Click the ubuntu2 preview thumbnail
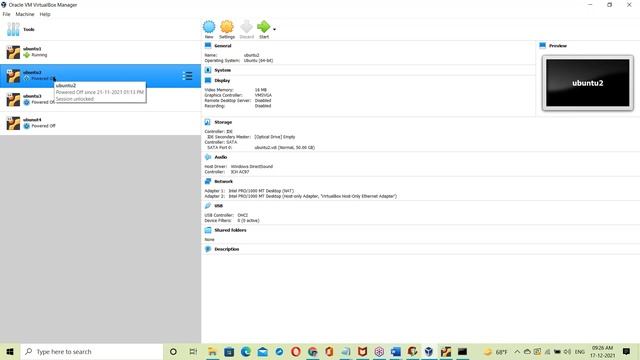Screen dimensions: 640x360 588,83
